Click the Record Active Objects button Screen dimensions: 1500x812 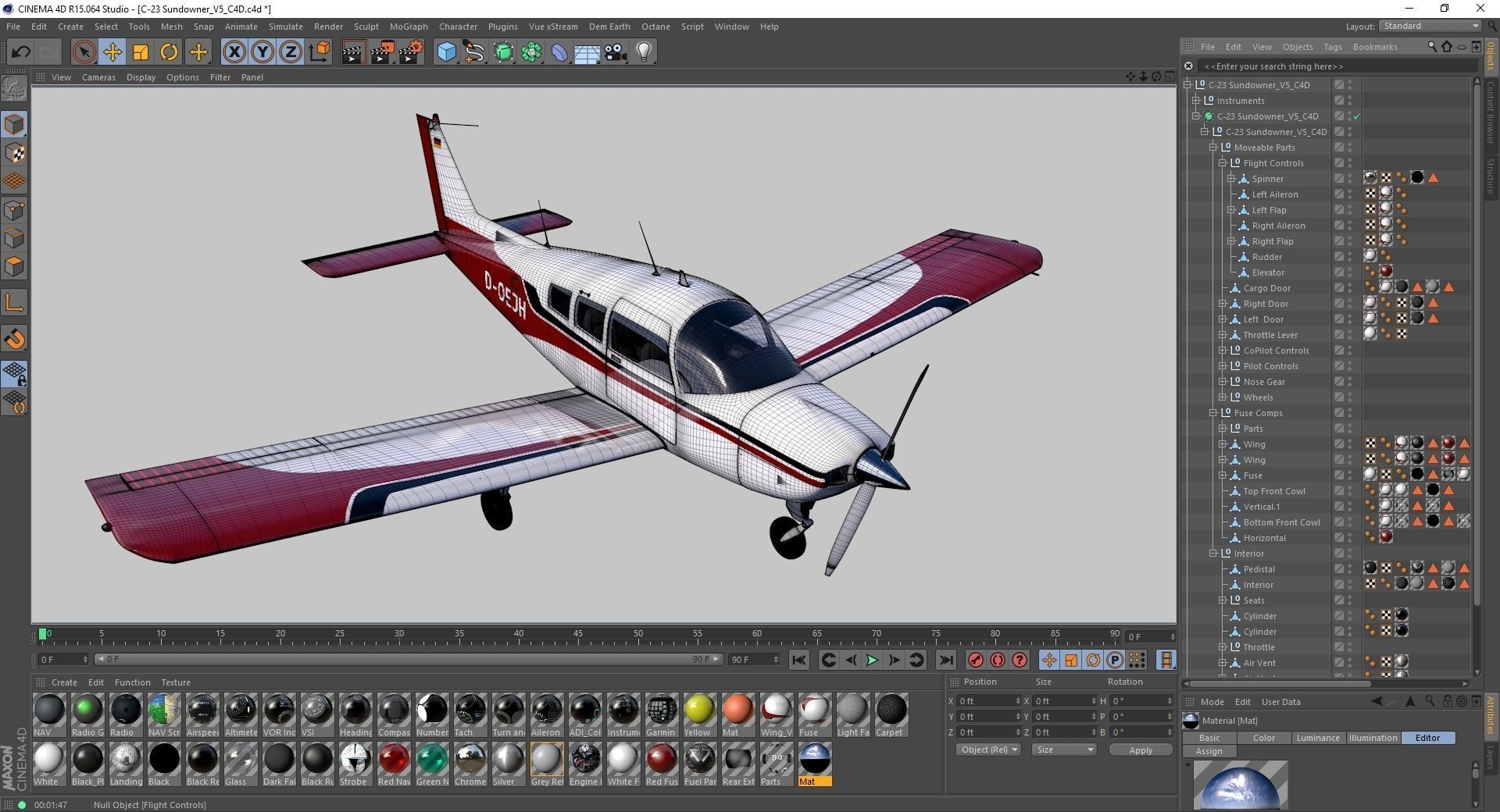click(x=976, y=661)
